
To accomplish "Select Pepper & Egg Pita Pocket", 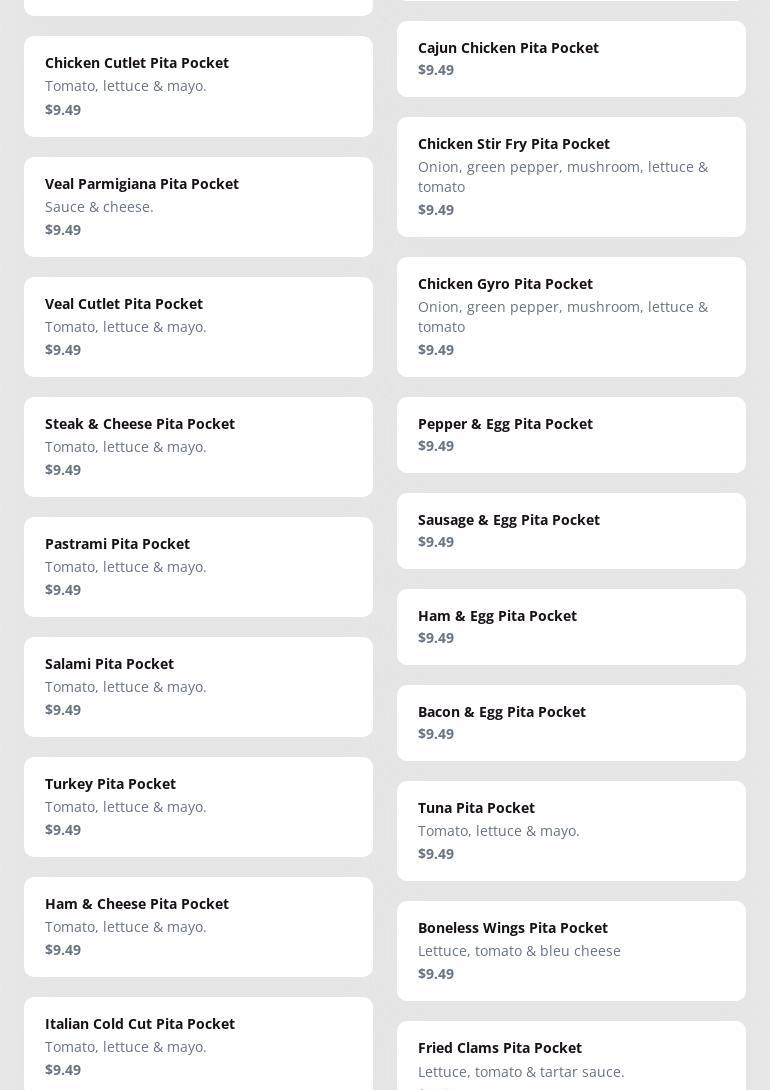I will (x=571, y=434).
